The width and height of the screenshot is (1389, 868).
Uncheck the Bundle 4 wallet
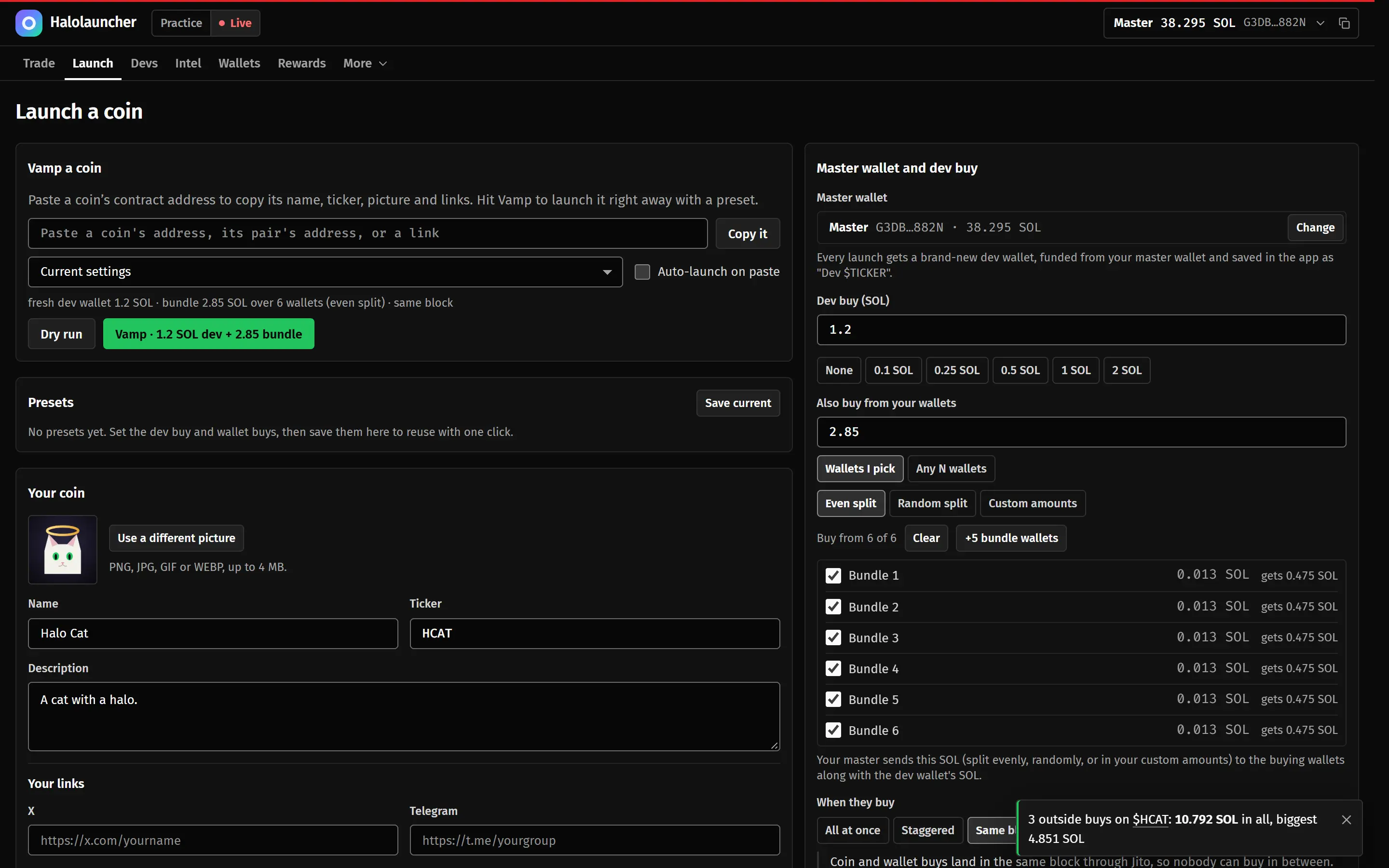coord(833,668)
